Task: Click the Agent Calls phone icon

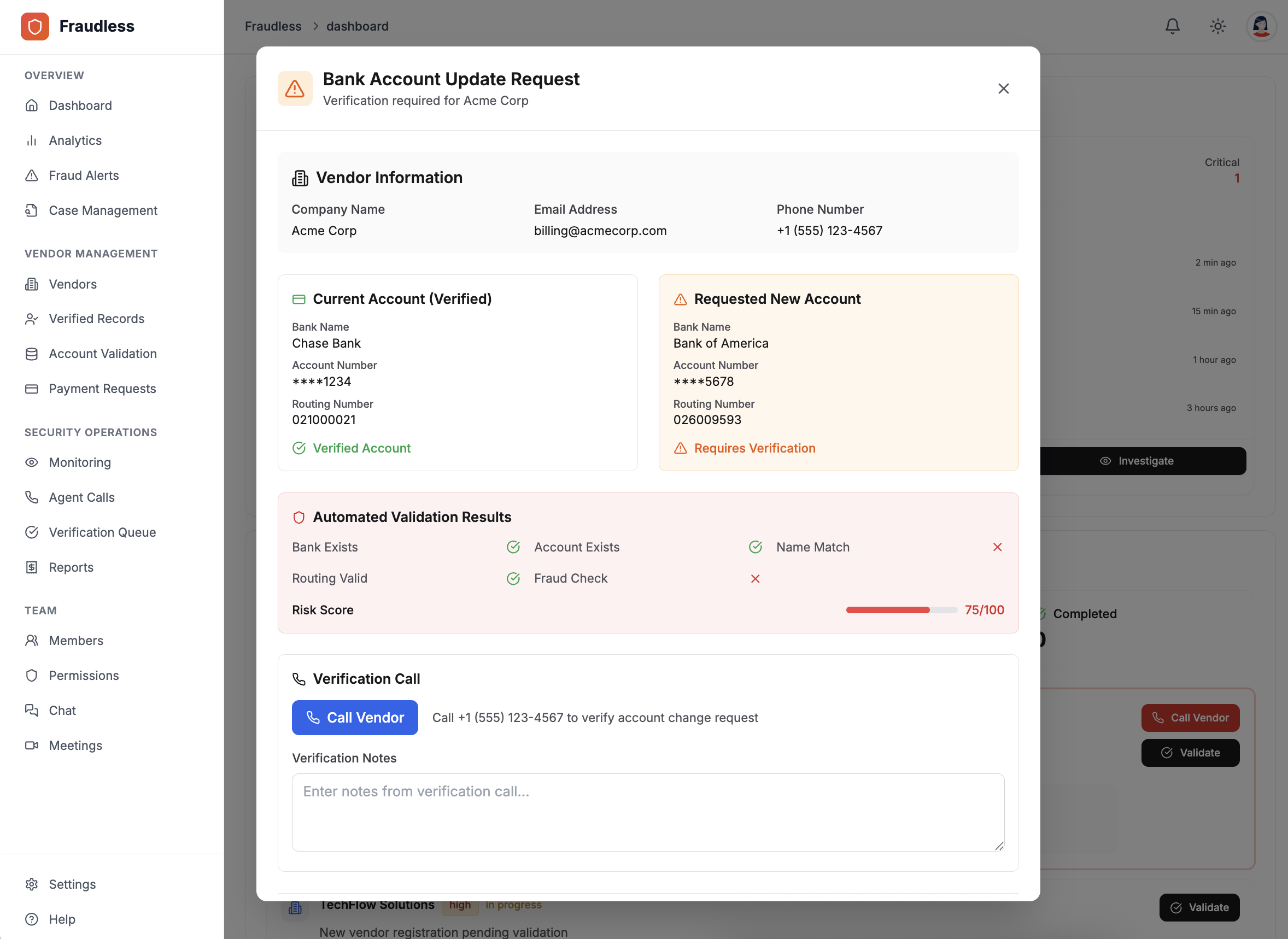Action: [32, 497]
